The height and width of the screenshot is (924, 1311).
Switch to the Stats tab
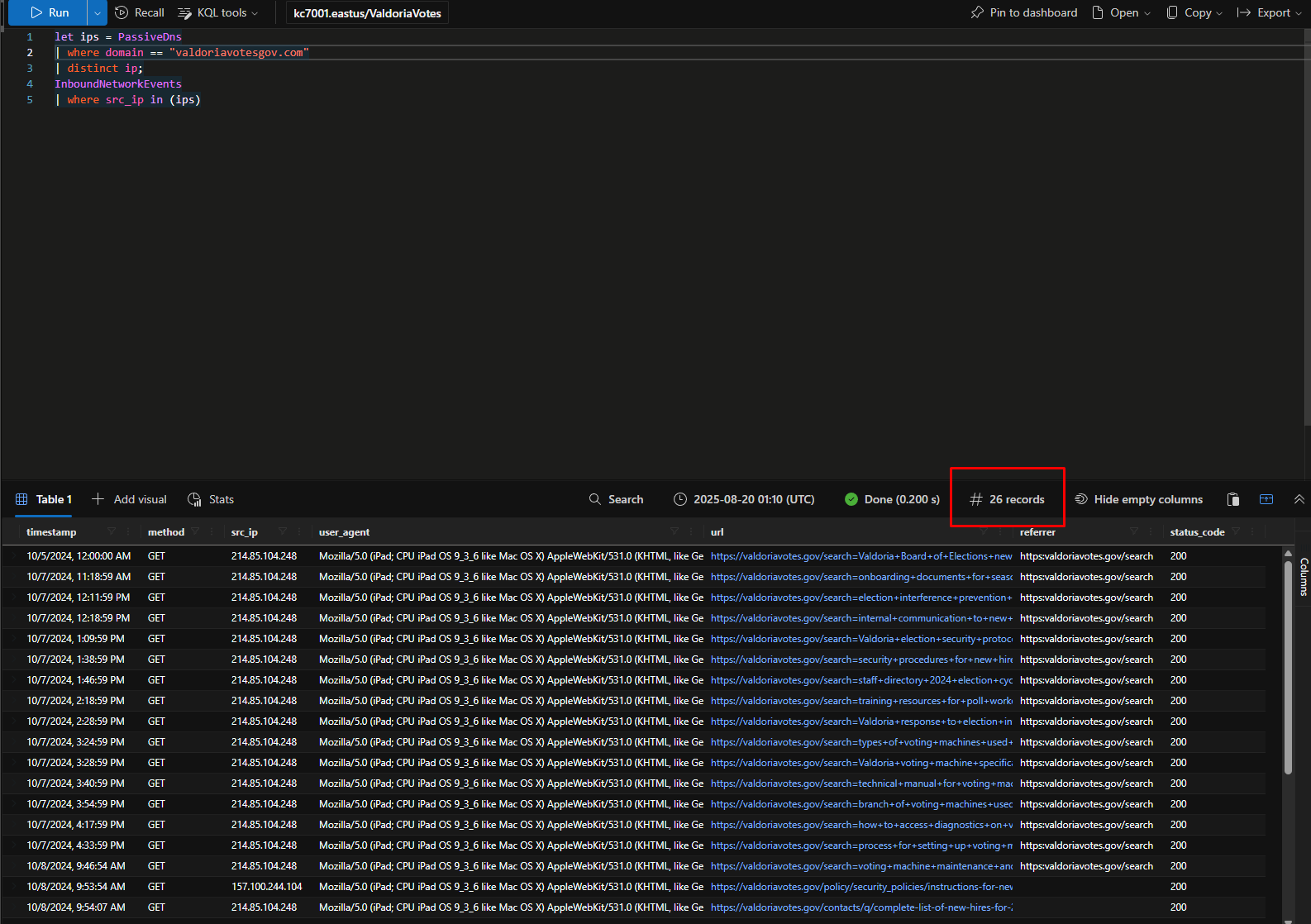[211, 499]
